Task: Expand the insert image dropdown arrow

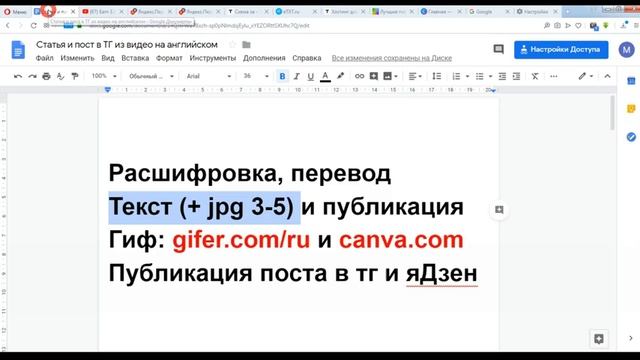Action: coord(396,76)
